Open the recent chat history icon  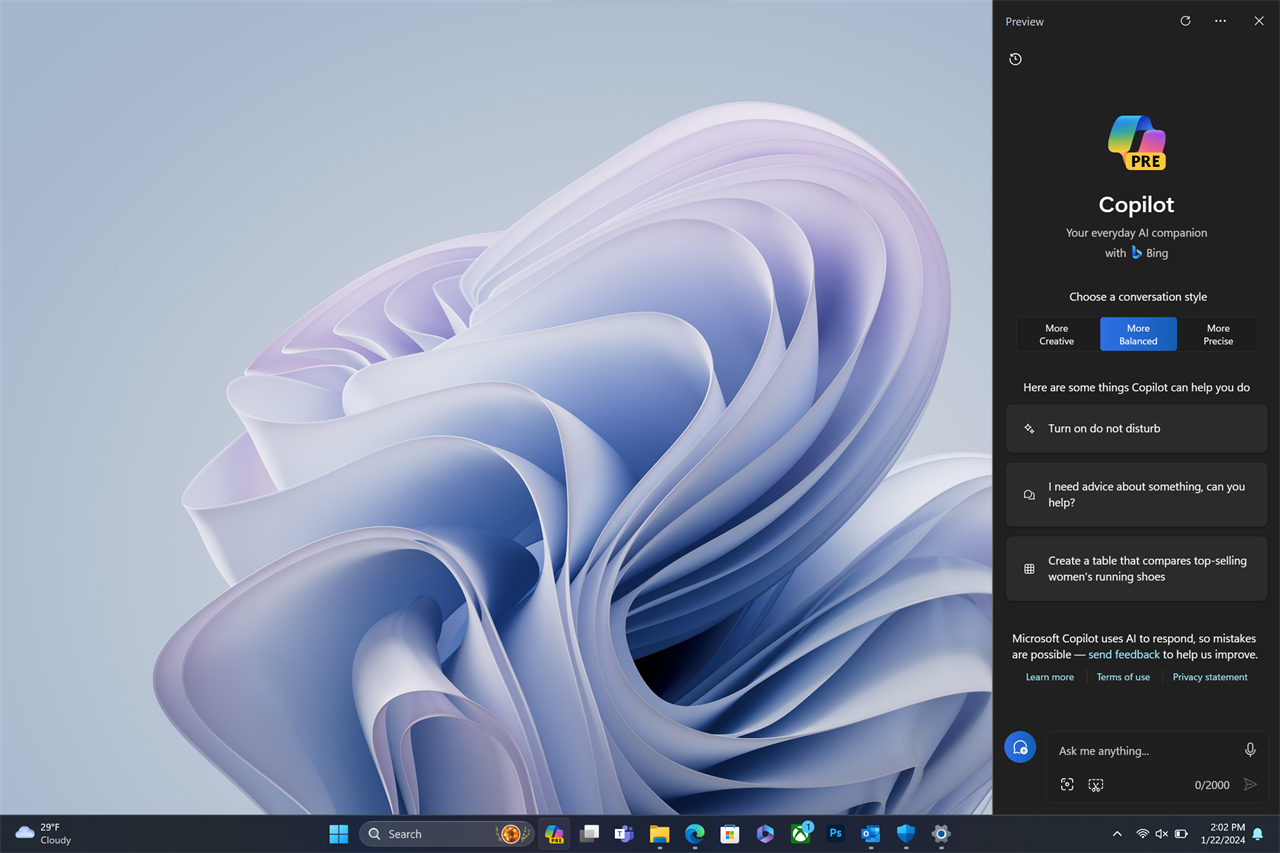1015,59
